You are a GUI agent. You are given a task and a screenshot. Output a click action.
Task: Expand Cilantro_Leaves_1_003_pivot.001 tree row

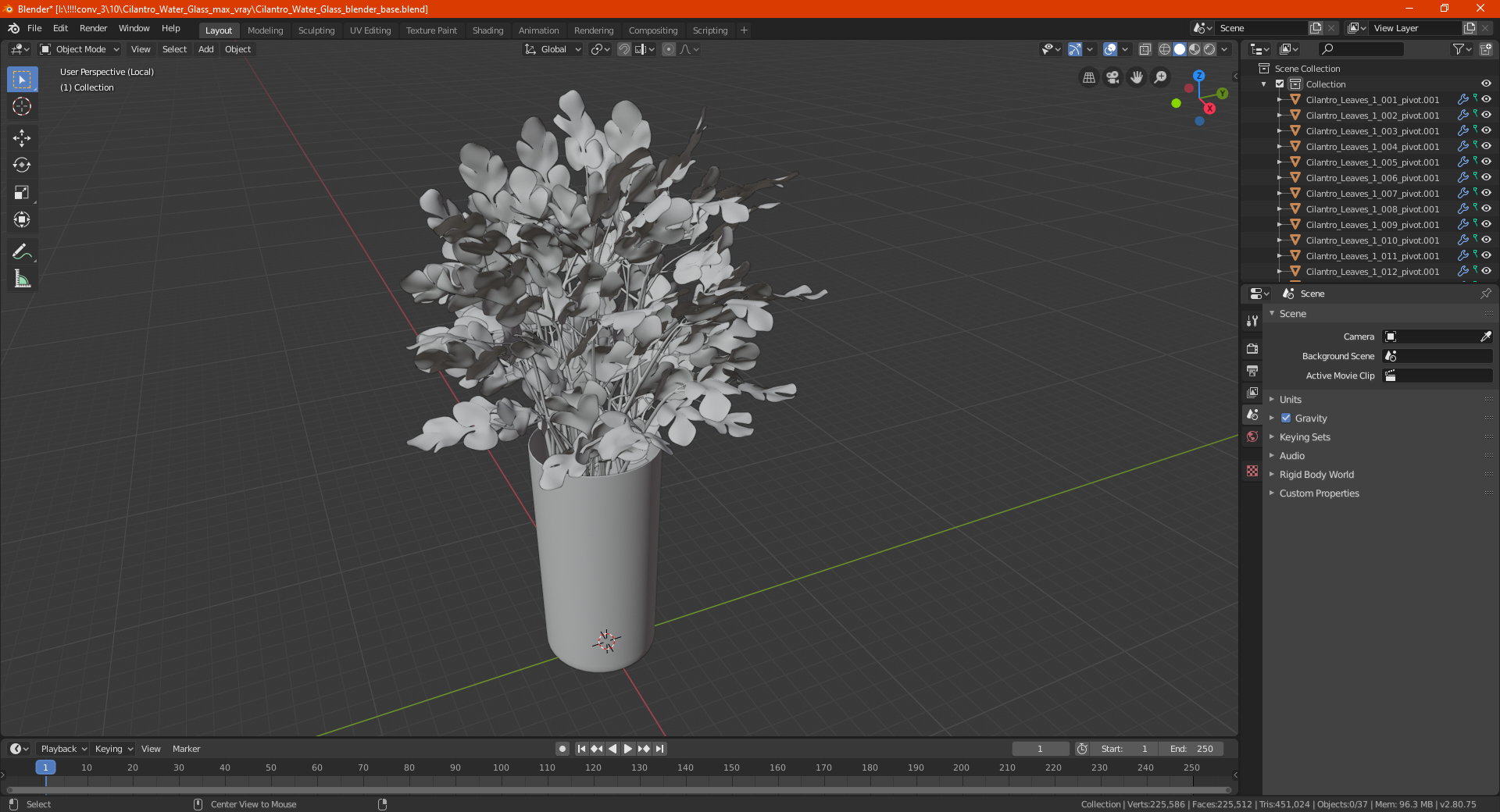tap(1279, 131)
